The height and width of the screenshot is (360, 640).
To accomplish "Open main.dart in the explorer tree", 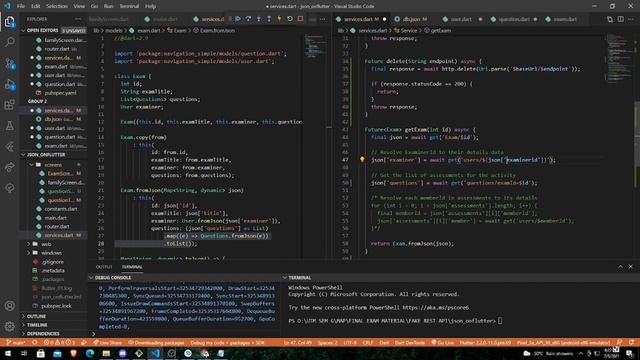I will pos(56,218).
